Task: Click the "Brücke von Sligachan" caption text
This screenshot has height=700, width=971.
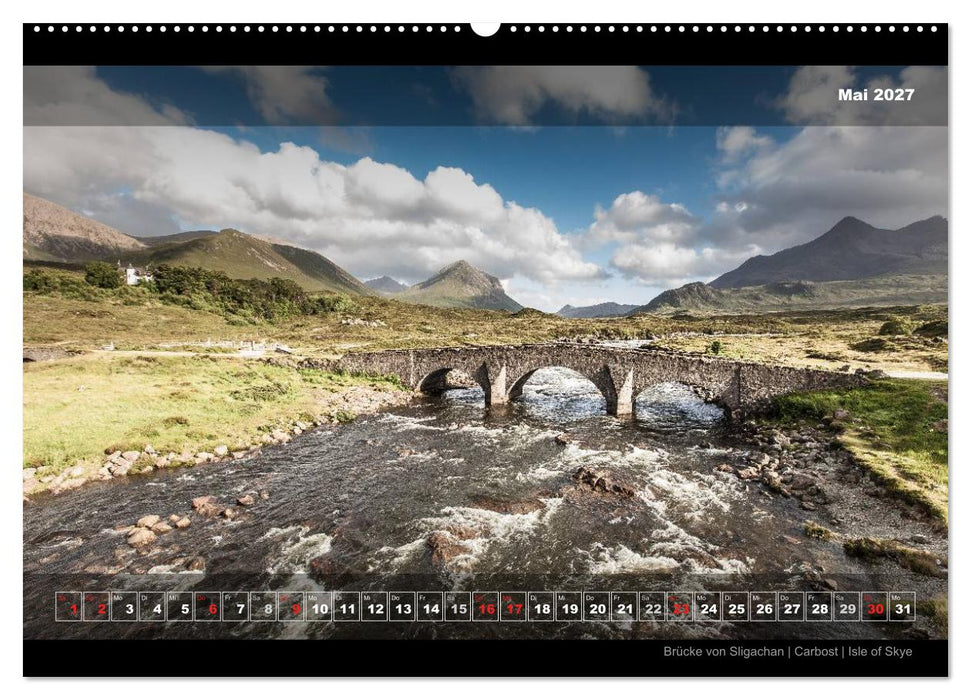Action: [723, 652]
